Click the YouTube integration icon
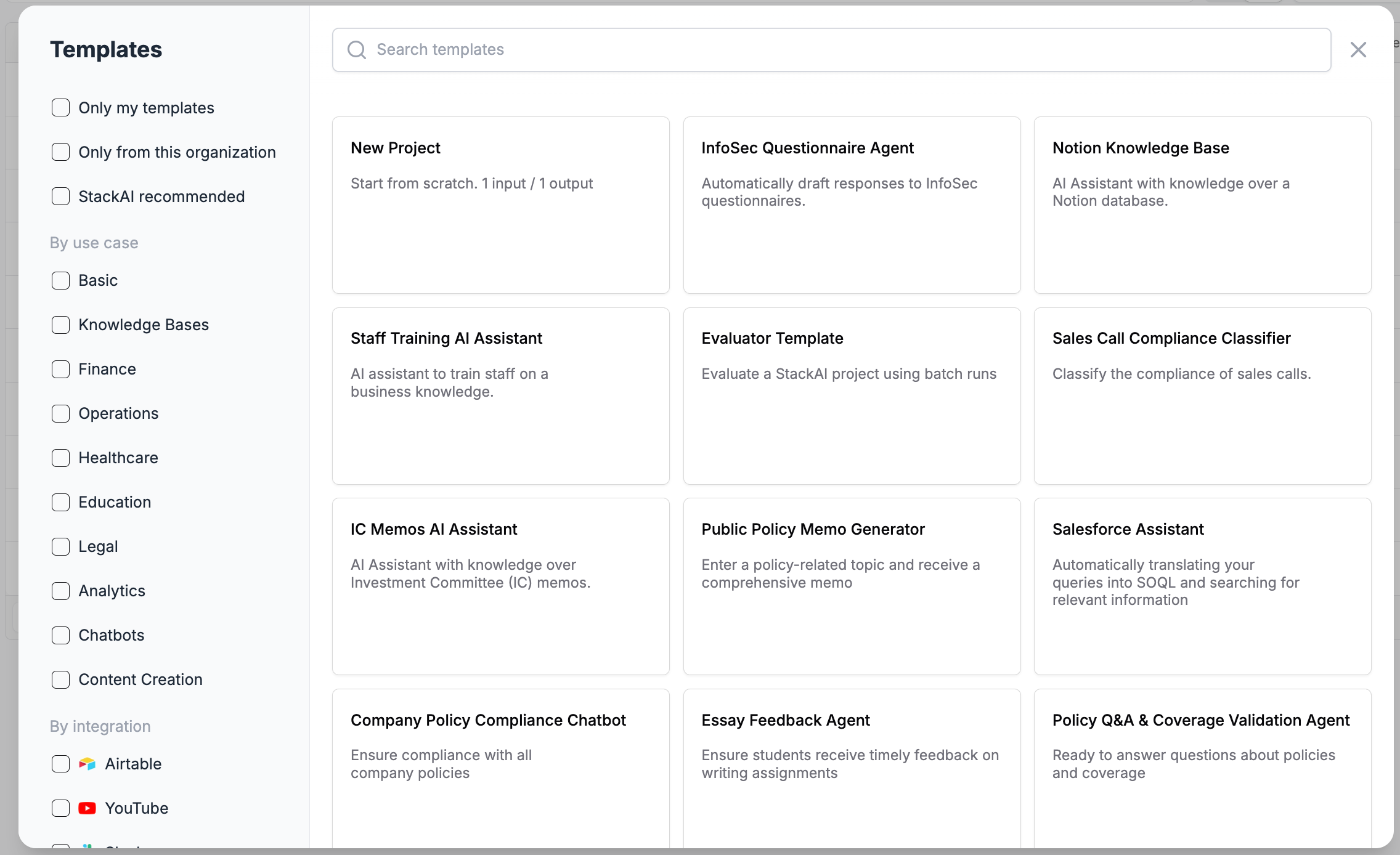 click(87, 808)
